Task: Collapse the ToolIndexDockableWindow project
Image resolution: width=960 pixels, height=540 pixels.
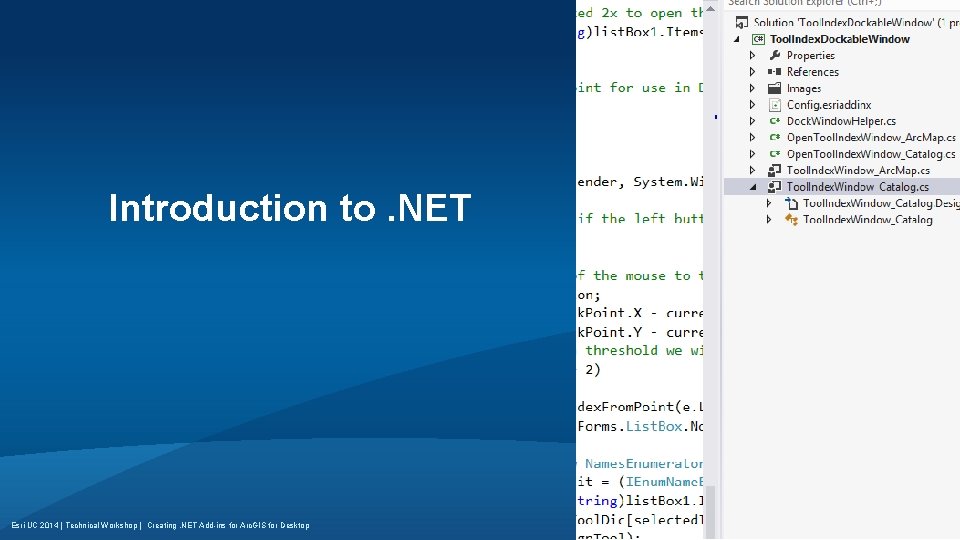Action: 737,39
